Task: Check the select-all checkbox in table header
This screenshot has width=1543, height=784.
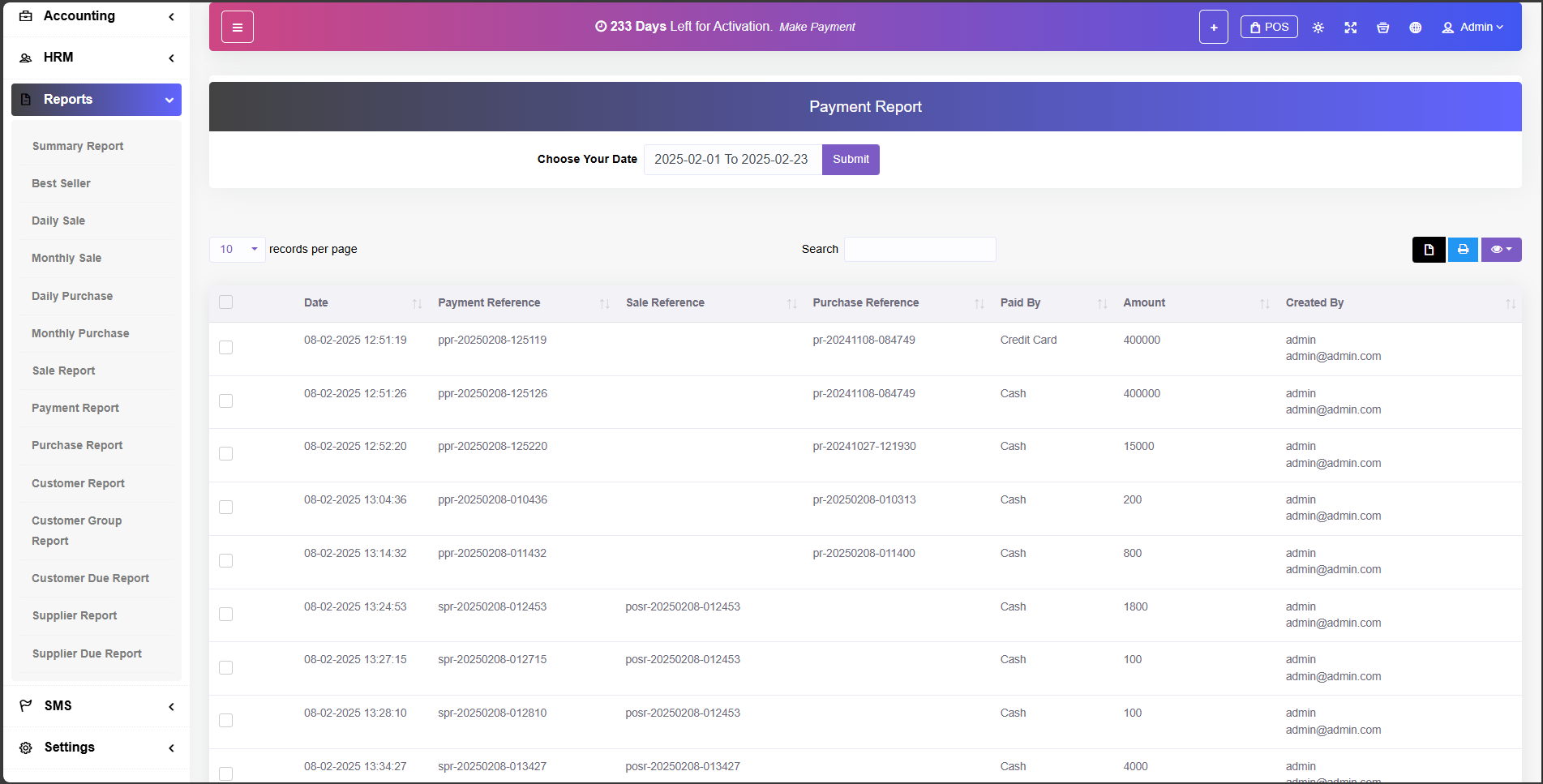Action: coord(225,302)
